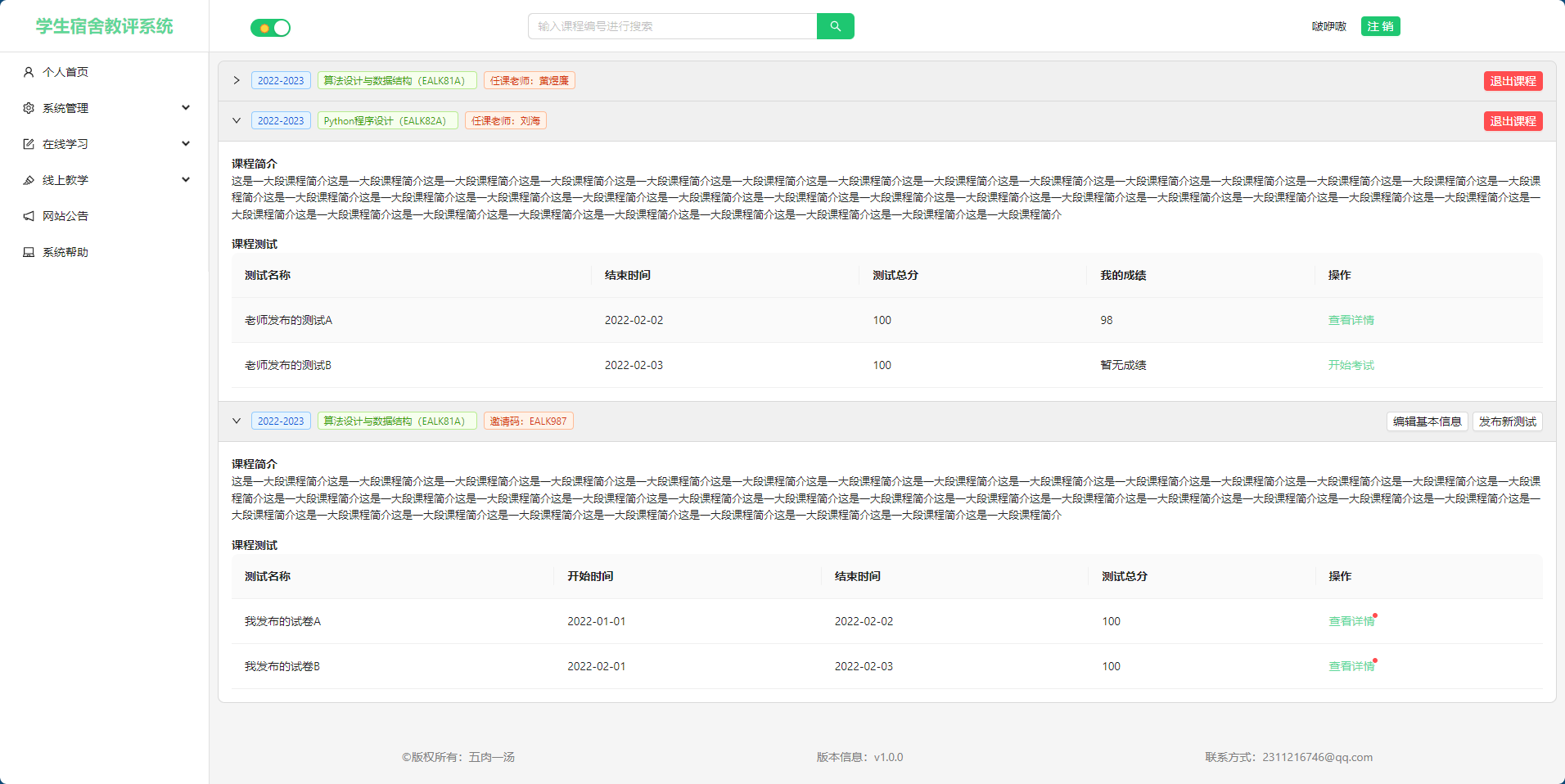Click 退出课程 for Python程序设计 course
1565x784 pixels.
tap(1513, 121)
